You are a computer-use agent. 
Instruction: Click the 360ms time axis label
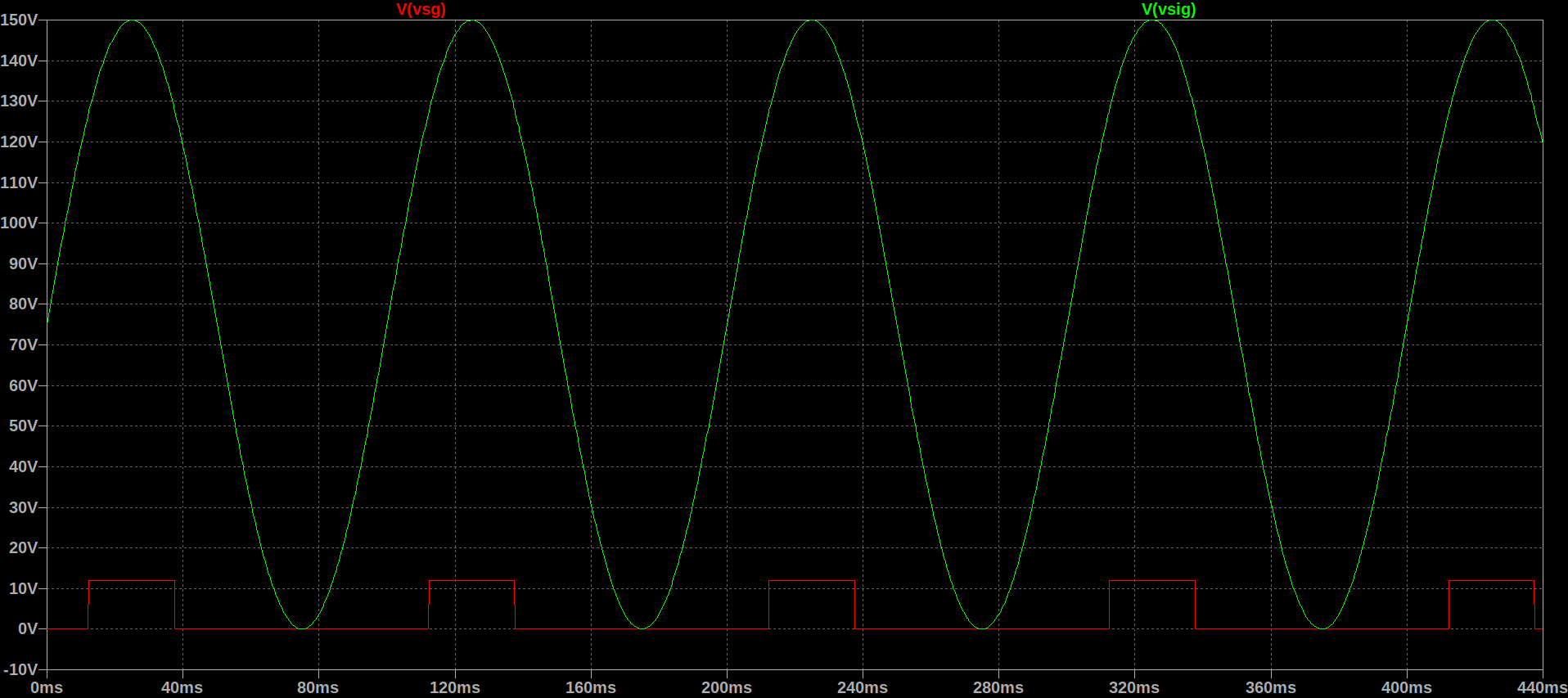[x=1270, y=687]
